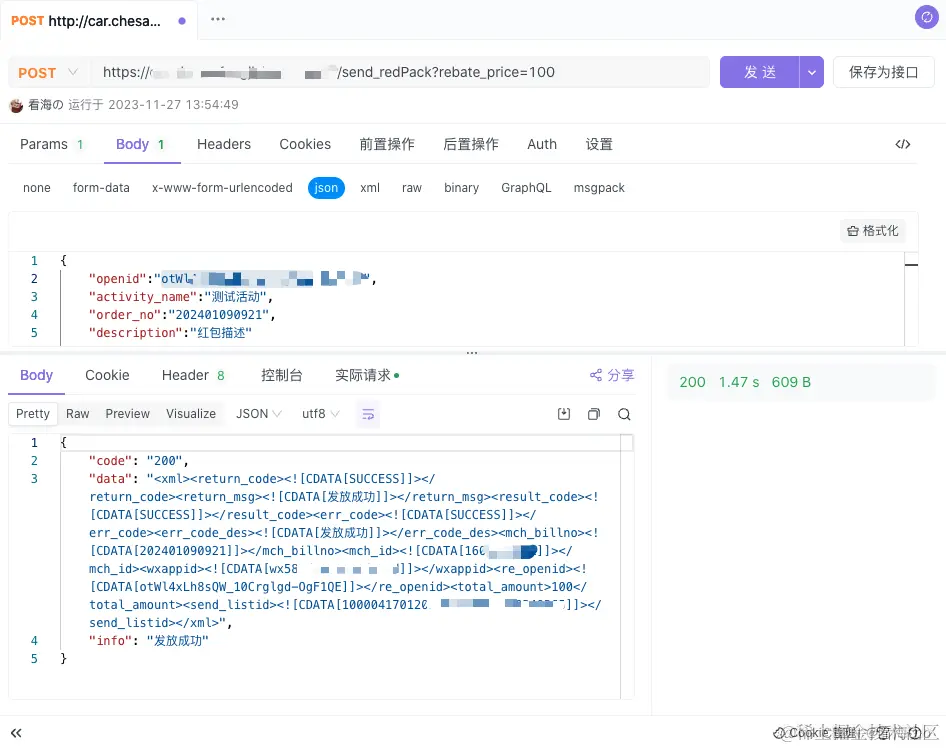
Task: Click "info" line in response body
Action: click(148, 641)
